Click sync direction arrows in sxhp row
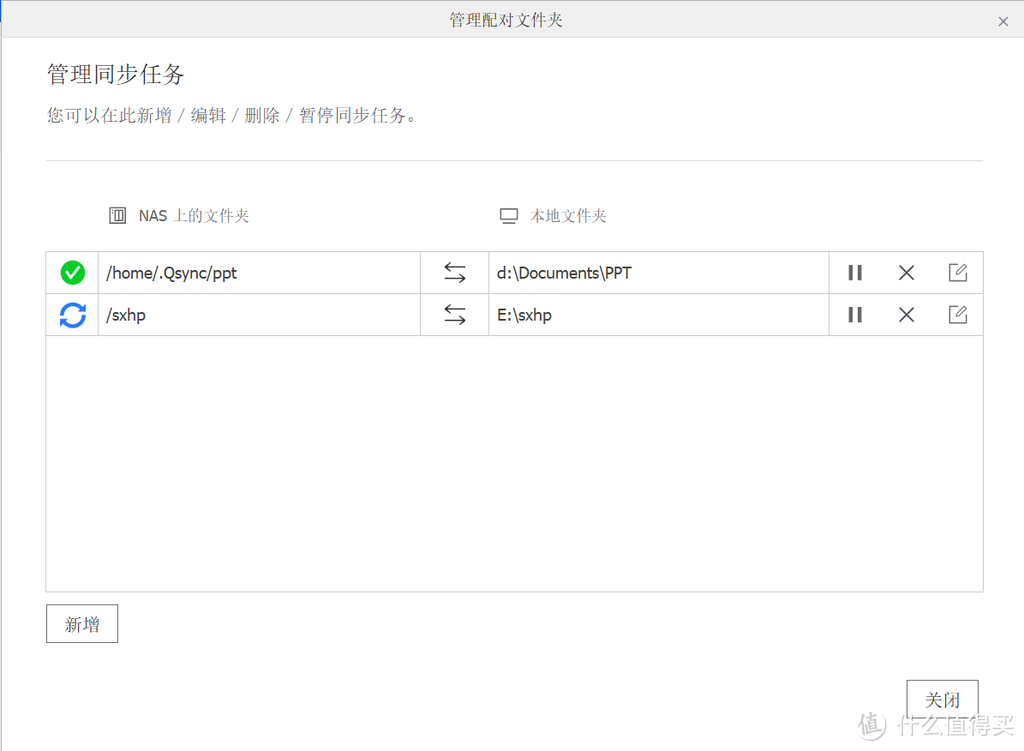This screenshot has height=751, width=1024. coord(455,315)
